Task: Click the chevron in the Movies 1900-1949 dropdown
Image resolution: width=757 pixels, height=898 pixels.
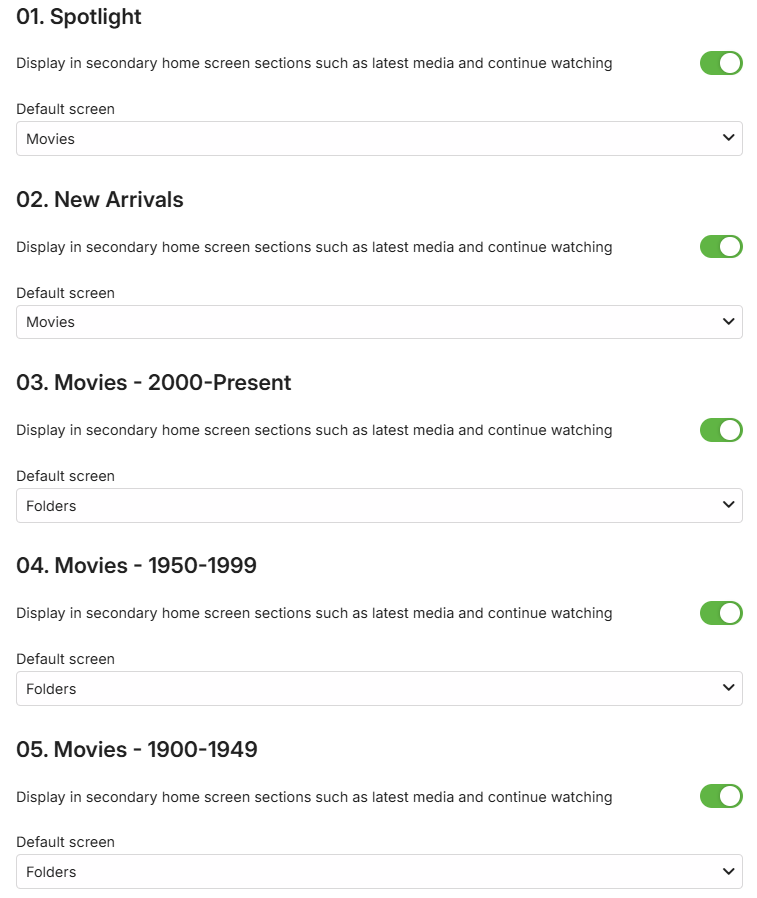Action: tap(728, 871)
